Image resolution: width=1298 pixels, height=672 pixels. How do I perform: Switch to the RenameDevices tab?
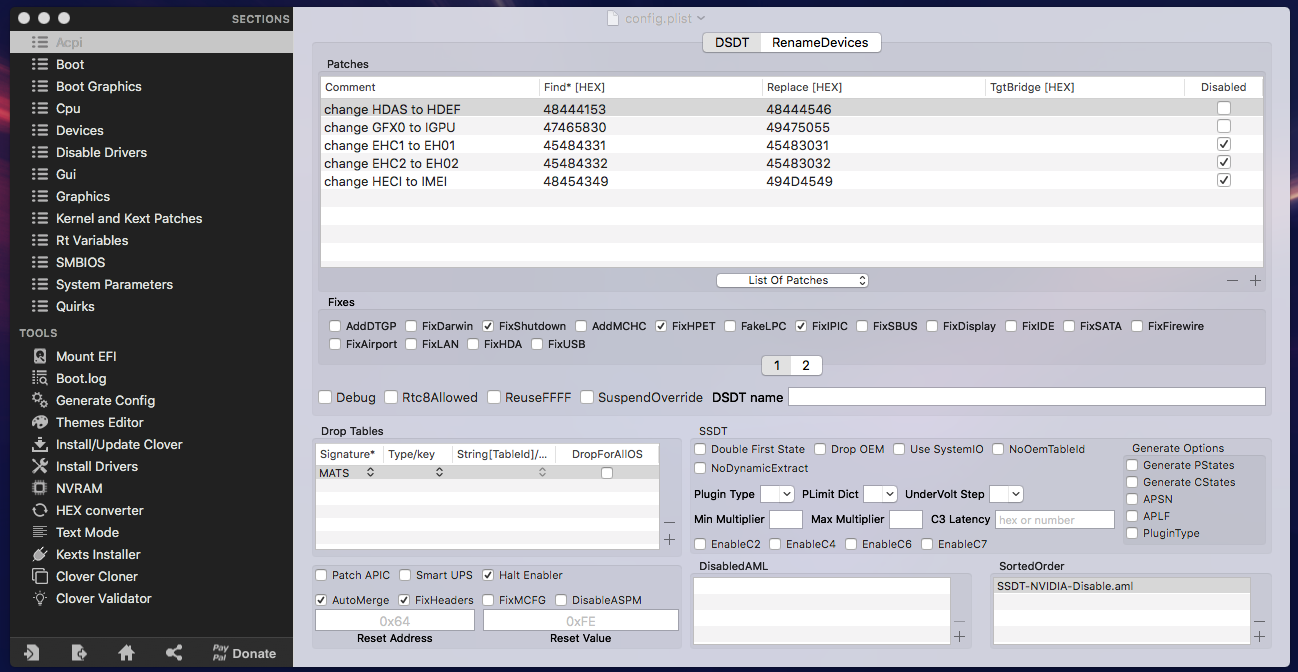tap(820, 42)
